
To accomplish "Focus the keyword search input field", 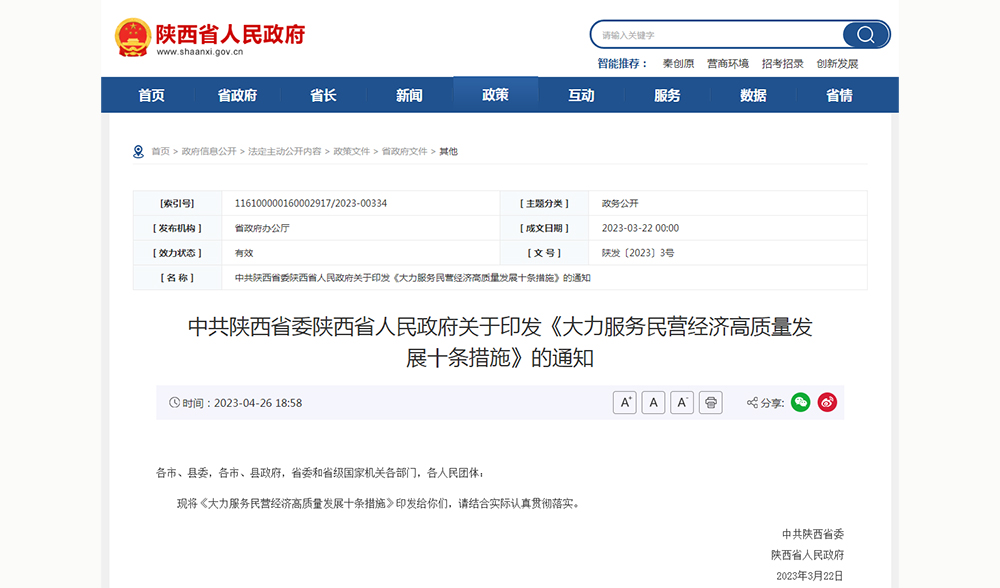I will pos(715,35).
